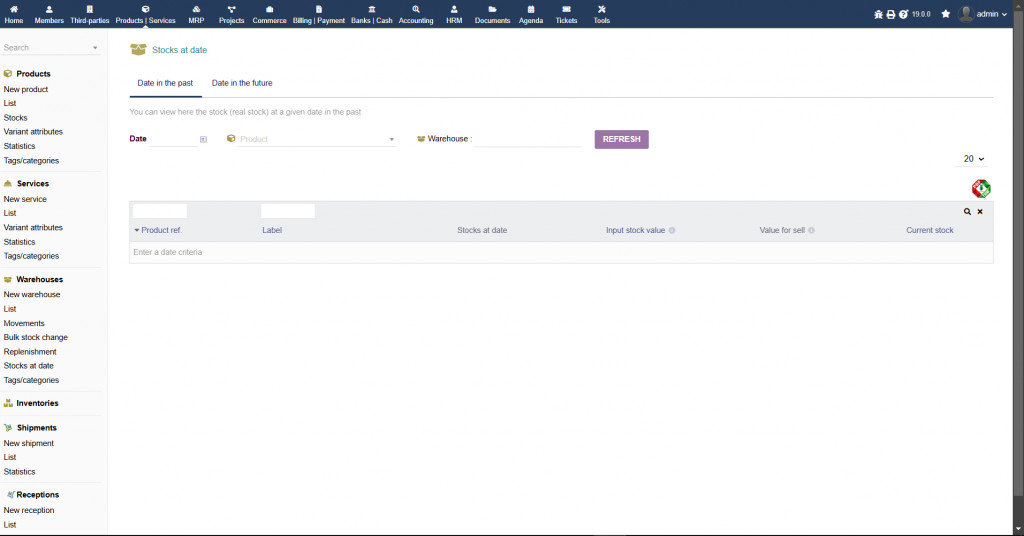Click the red-green export icon above table
1024x536 pixels.
click(x=981, y=189)
